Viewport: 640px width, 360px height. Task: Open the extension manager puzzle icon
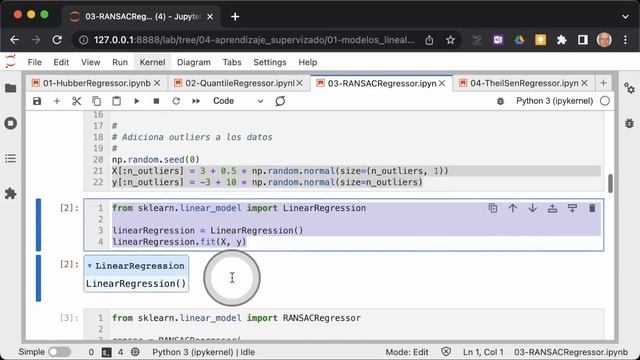point(11,193)
